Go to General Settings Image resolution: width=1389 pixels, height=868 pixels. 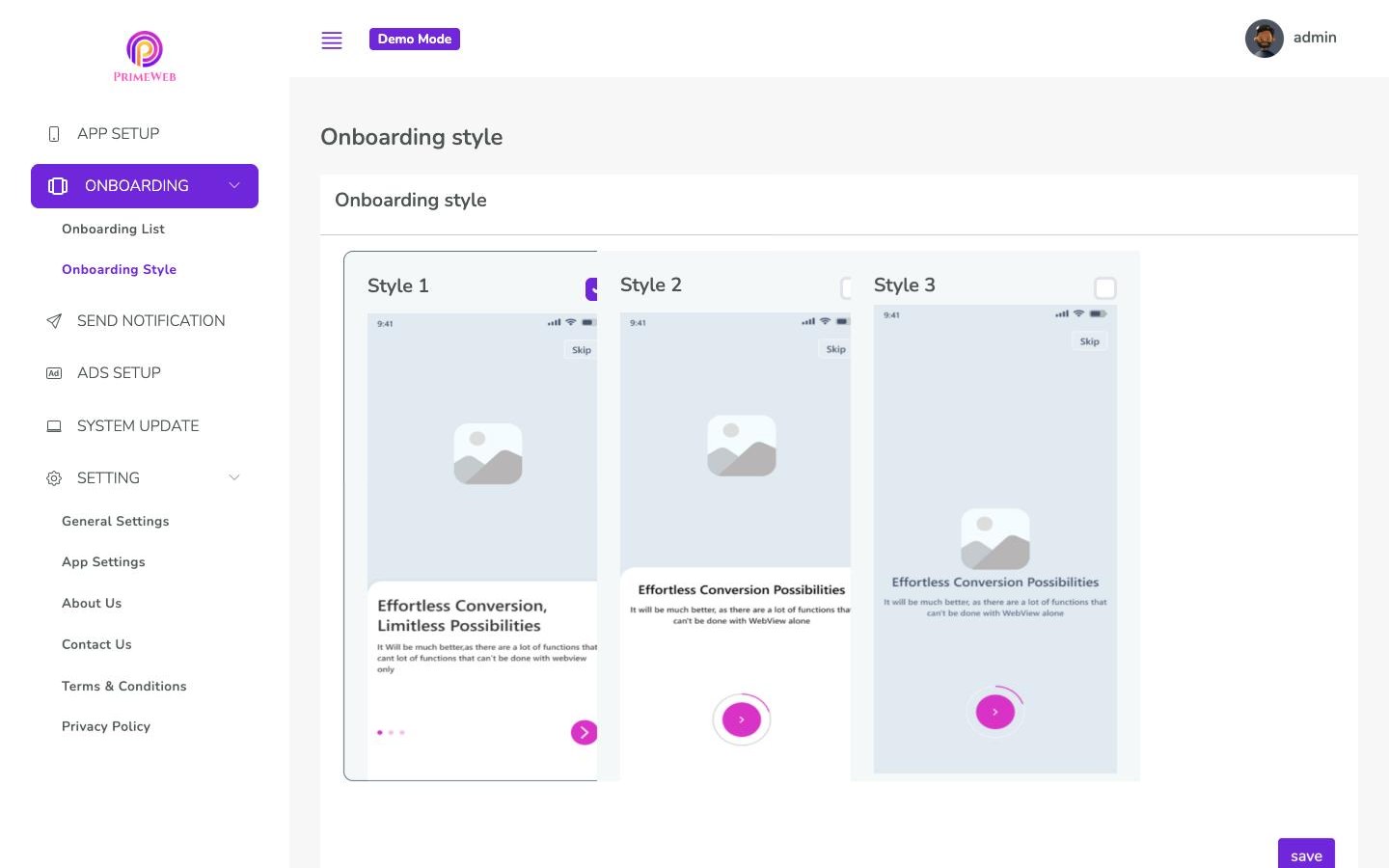click(115, 522)
